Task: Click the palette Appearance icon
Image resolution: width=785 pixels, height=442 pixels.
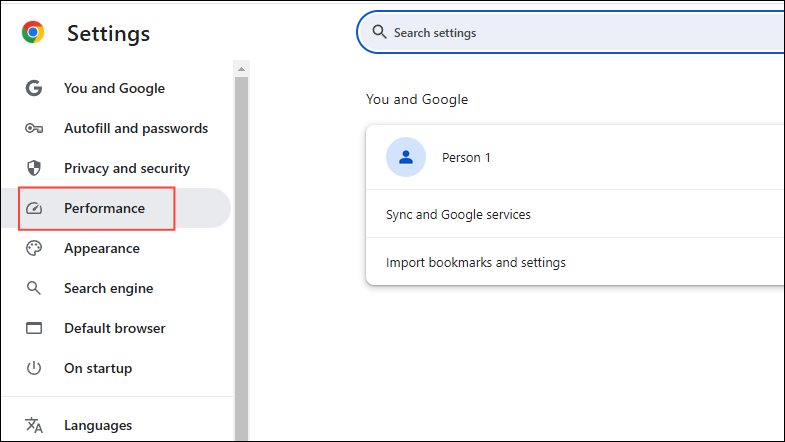Action: point(34,248)
